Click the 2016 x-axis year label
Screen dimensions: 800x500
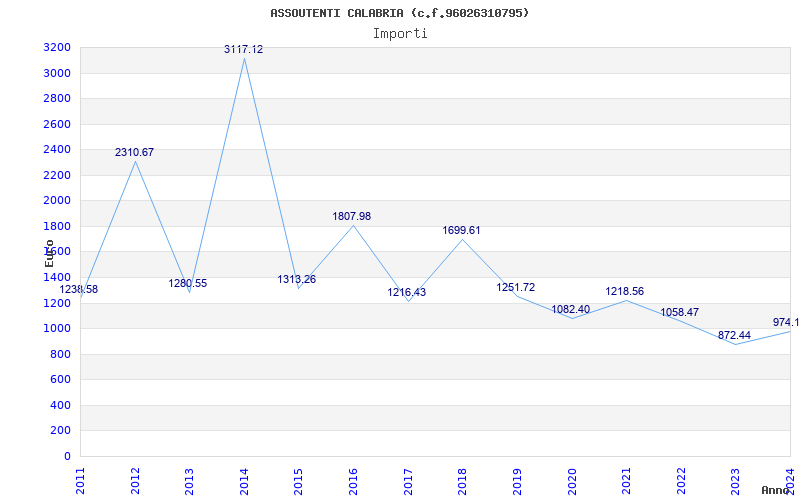(353, 481)
